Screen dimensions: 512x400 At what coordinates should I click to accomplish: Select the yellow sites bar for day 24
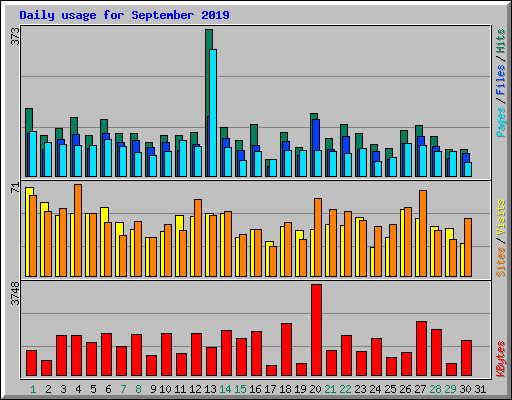click(372, 262)
